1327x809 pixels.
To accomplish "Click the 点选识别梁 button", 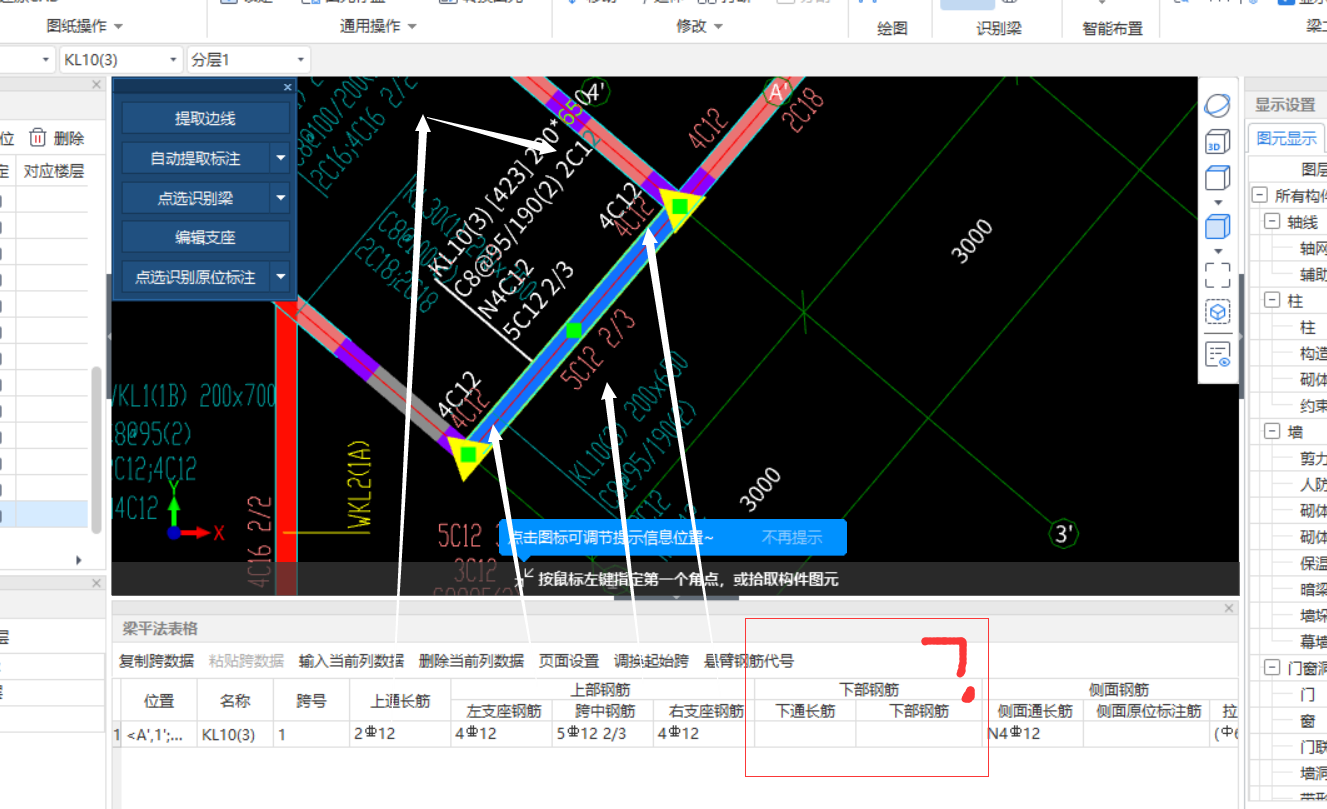I will point(196,198).
